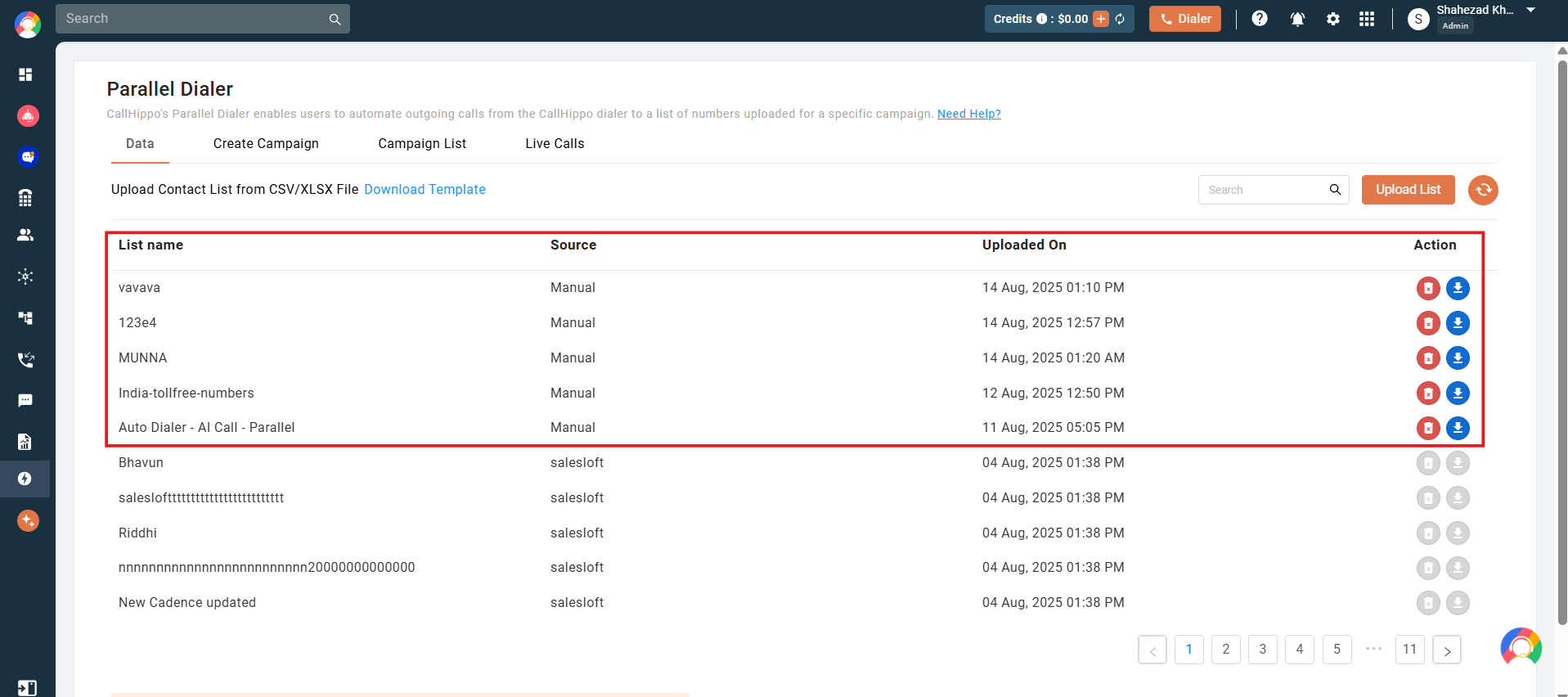Open the pink robot icon in sidebar
The image size is (1568, 697).
[x=28, y=116]
